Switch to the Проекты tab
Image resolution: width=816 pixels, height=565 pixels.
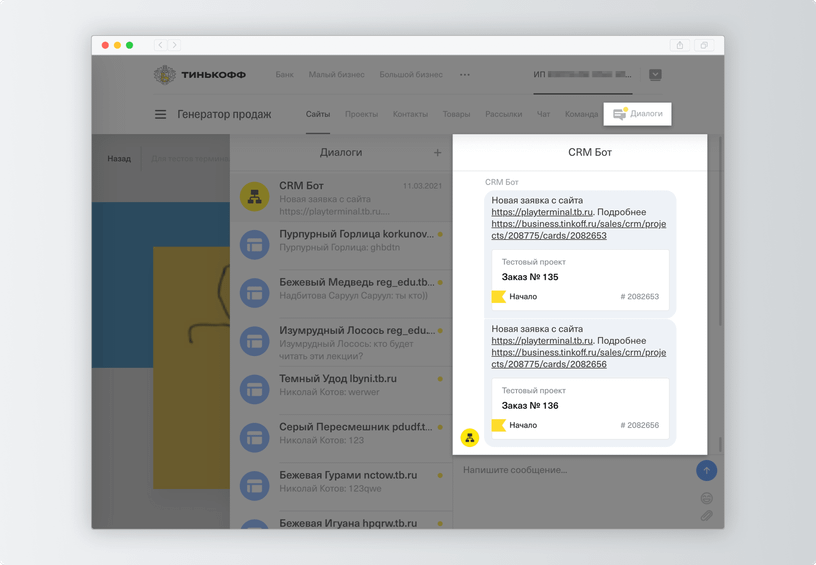pyautogui.click(x=361, y=114)
